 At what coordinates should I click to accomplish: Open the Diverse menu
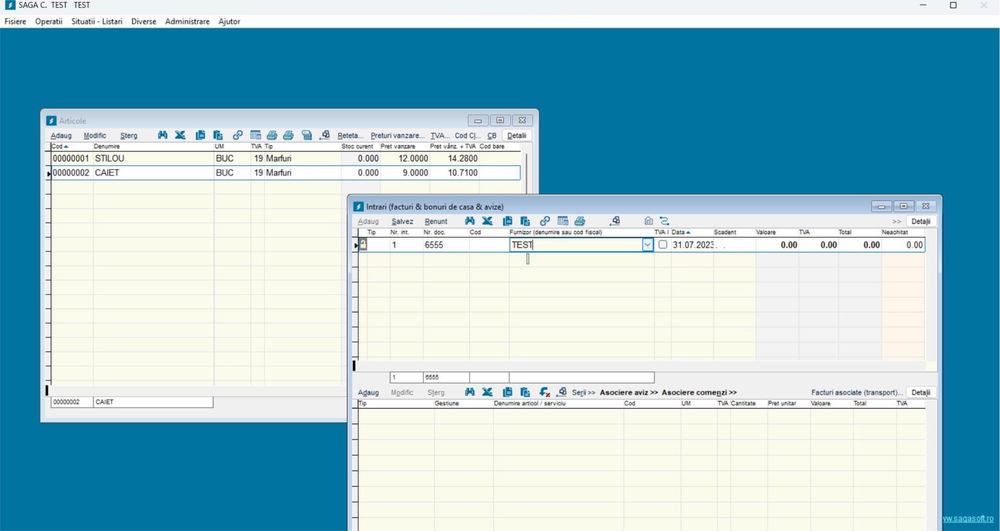(x=143, y=22)
